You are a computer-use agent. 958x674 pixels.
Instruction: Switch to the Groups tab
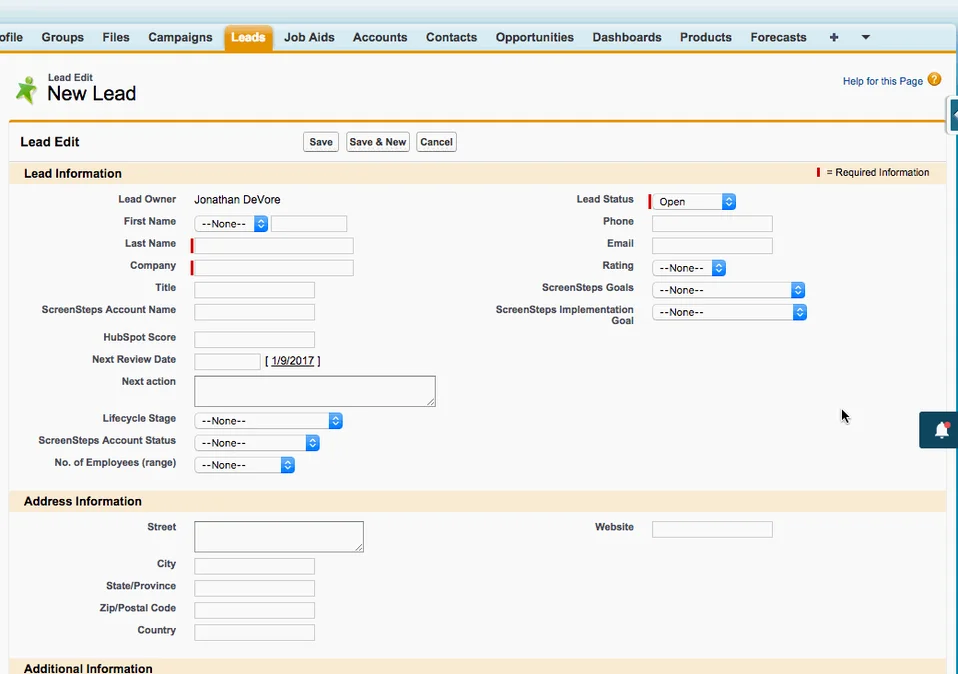pos(62,37)
